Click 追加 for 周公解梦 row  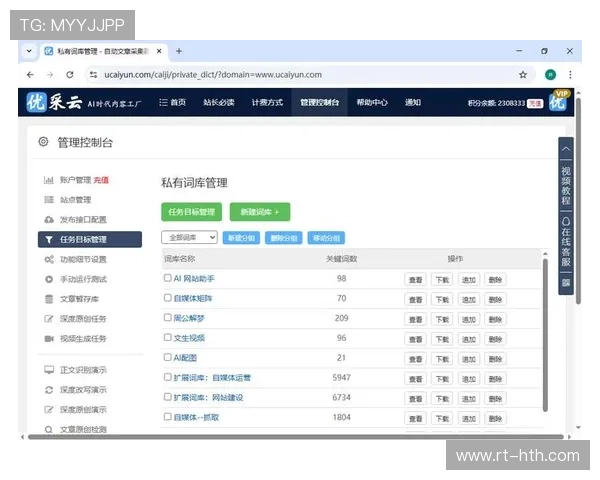(469, 320)
